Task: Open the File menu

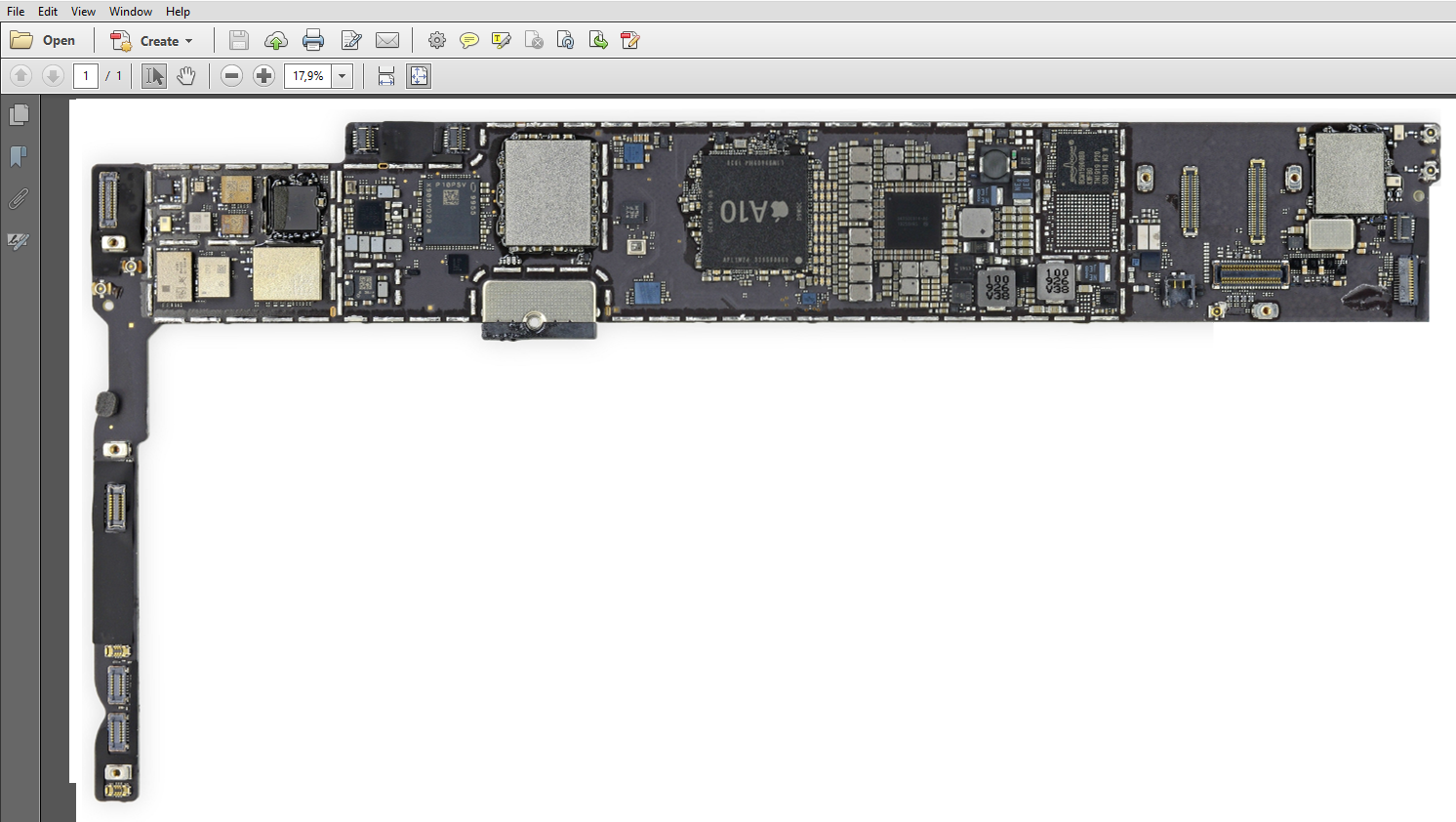Action: 16,11
